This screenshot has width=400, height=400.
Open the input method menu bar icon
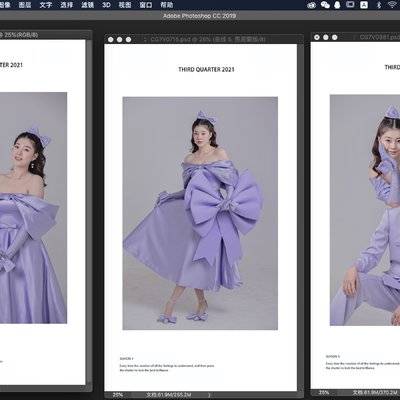coord(364,5)
